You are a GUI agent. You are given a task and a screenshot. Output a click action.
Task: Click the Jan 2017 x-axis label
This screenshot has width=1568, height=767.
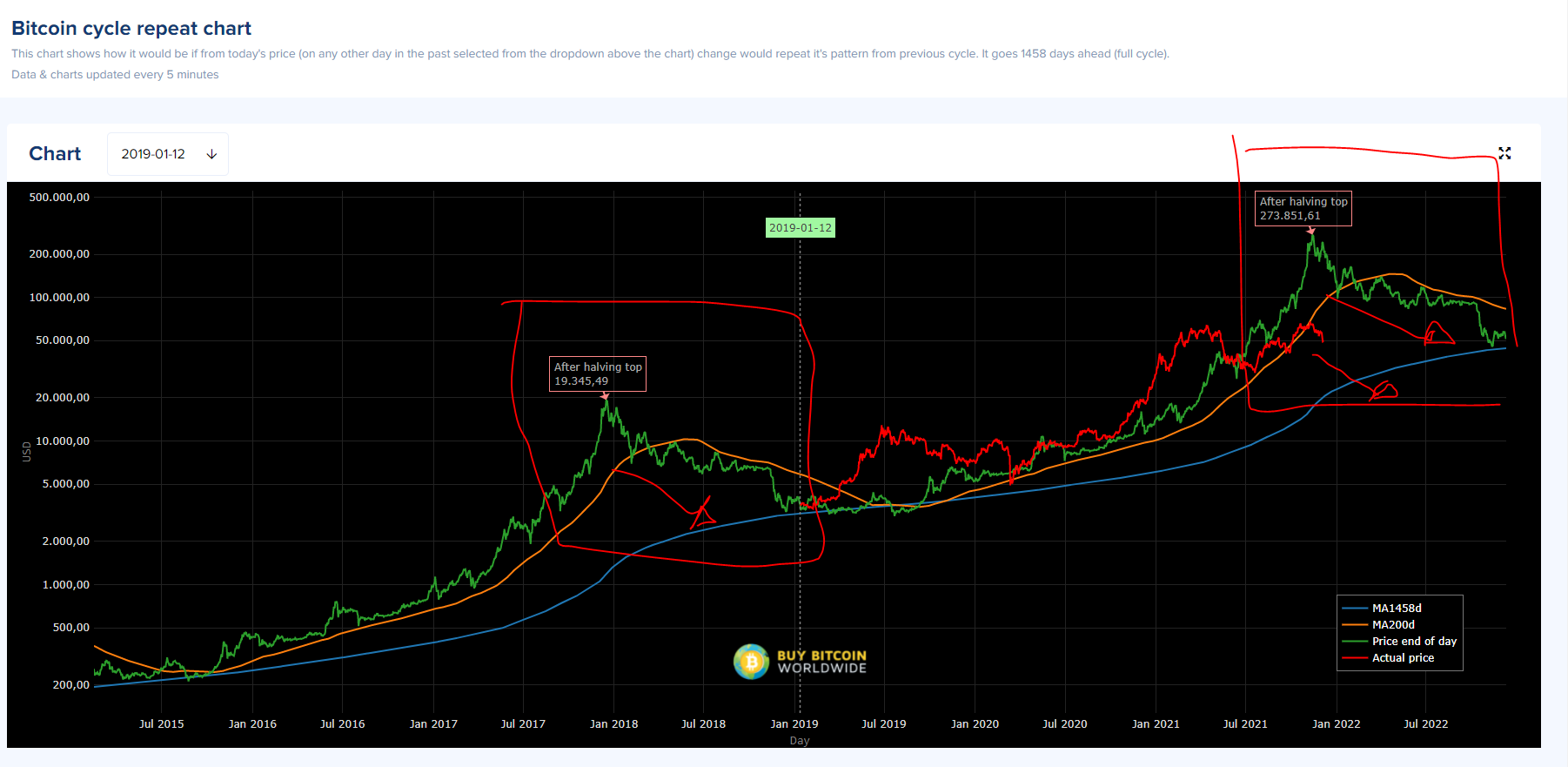pyautogui.click(x=433, y=724)
